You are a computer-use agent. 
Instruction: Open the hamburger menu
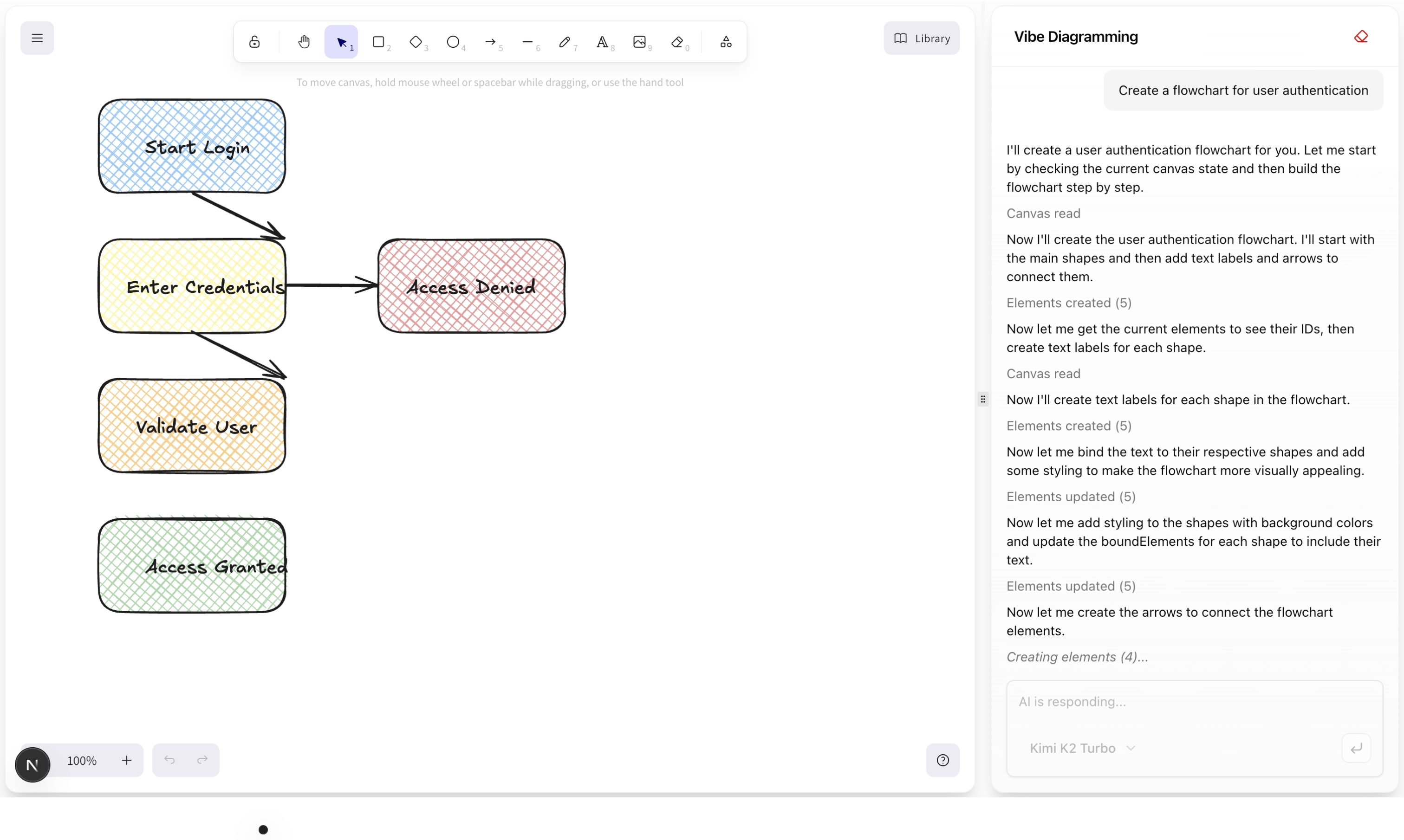(x=37, y=38)
